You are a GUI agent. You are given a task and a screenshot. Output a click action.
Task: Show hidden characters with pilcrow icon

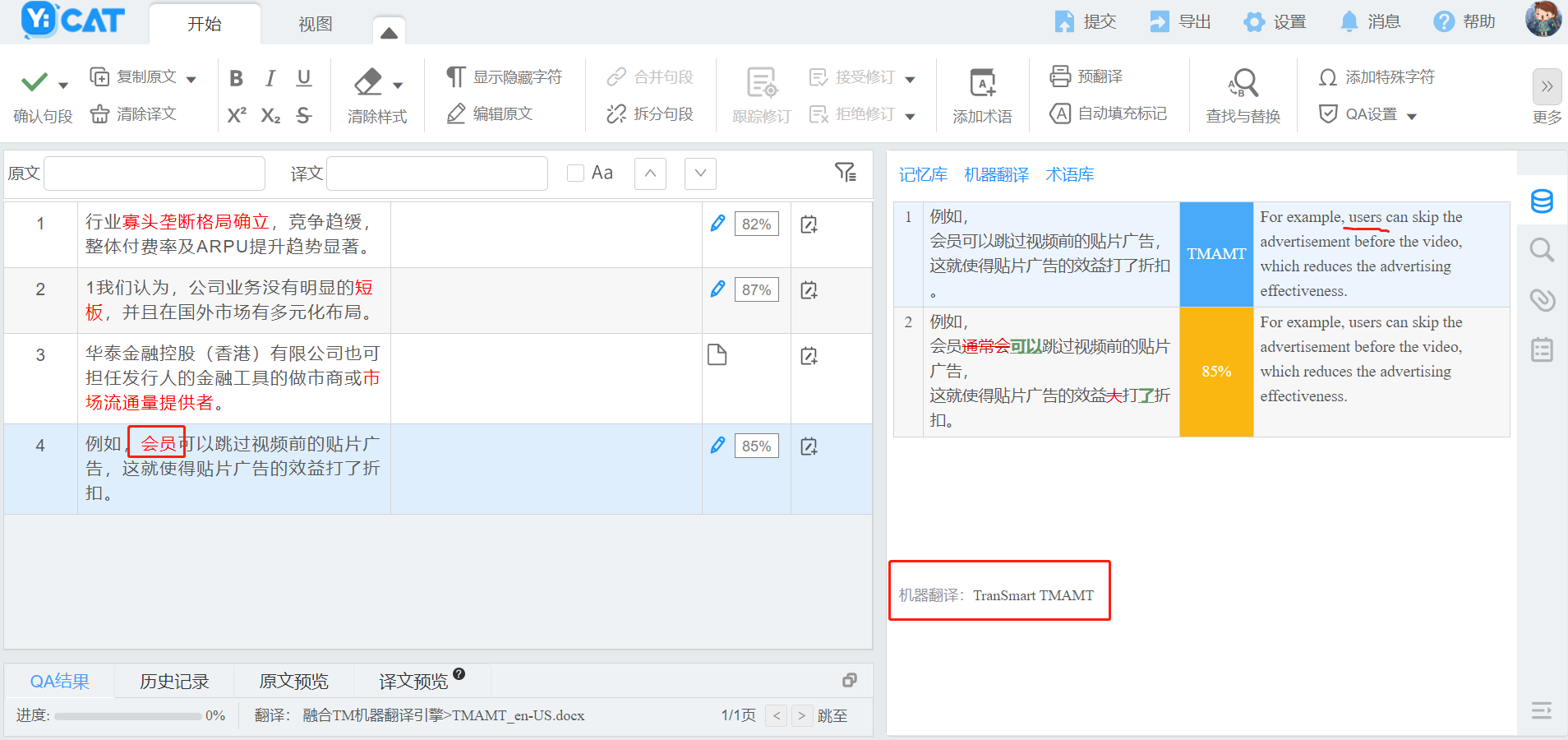point(457,76)
